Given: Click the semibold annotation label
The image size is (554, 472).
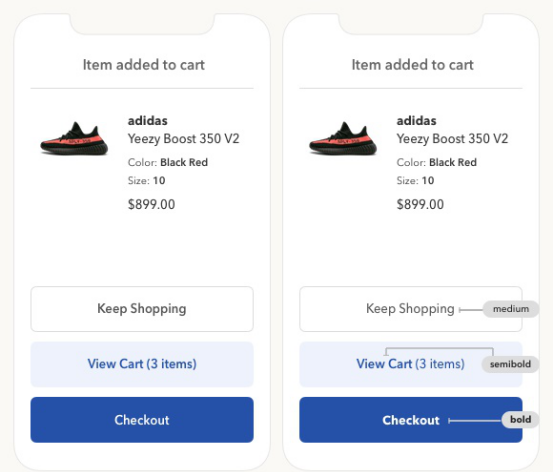Looking at the screenshot, I should point(510,364).
